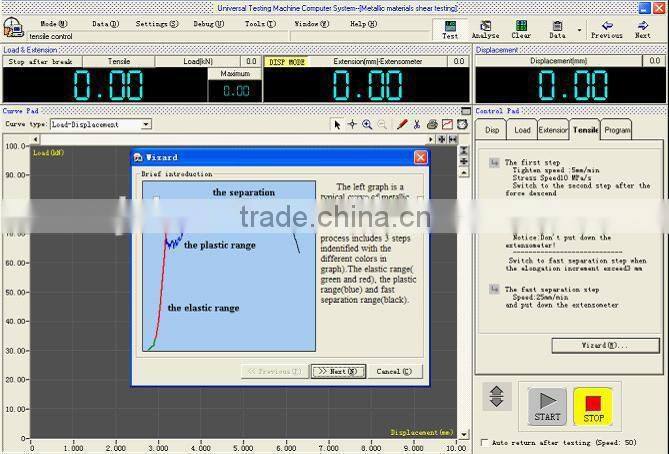Open the Wizard(W)... button in Control Pad
Viewport: 669px width, 454px height.
pos(605,345)
